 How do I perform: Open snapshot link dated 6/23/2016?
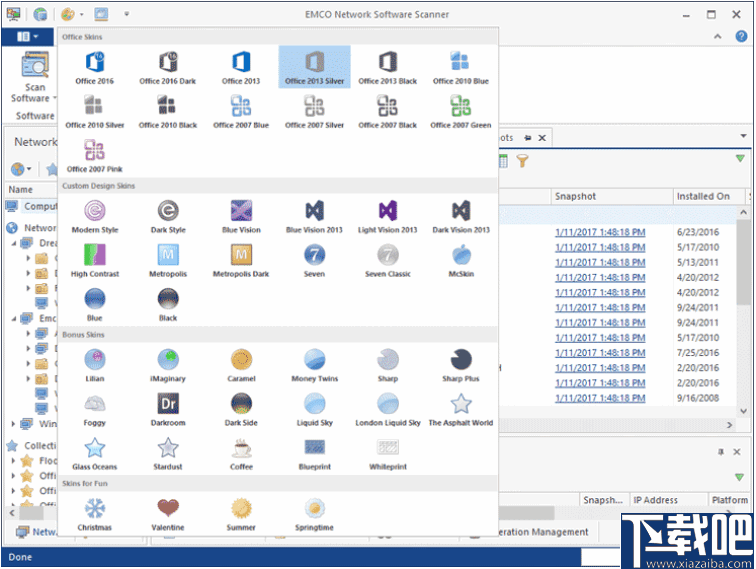[x=600, y=232]
